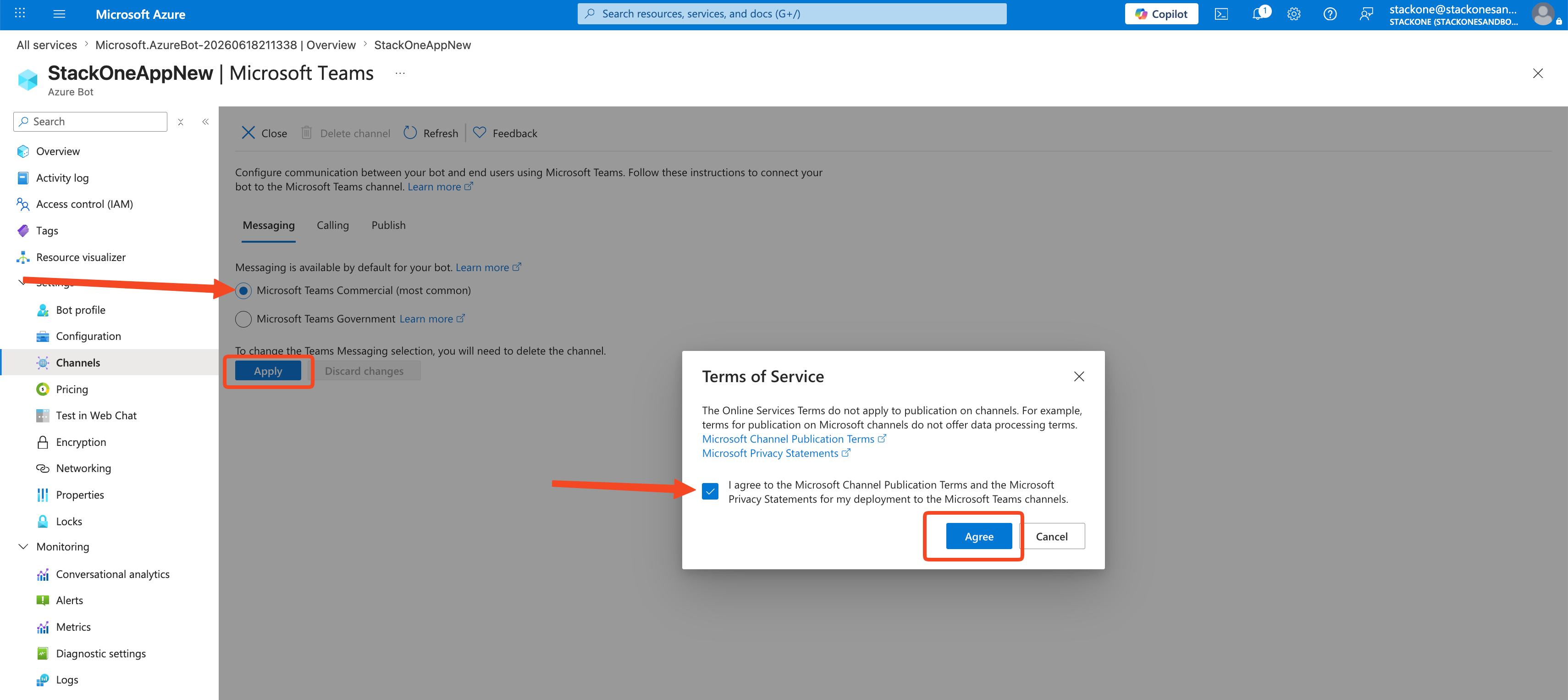Image resolution: width=1568 pixels, height=700 pixels.
Task: Open Resource visualizer
Action: pyautogui.click(x=80, y=257)
